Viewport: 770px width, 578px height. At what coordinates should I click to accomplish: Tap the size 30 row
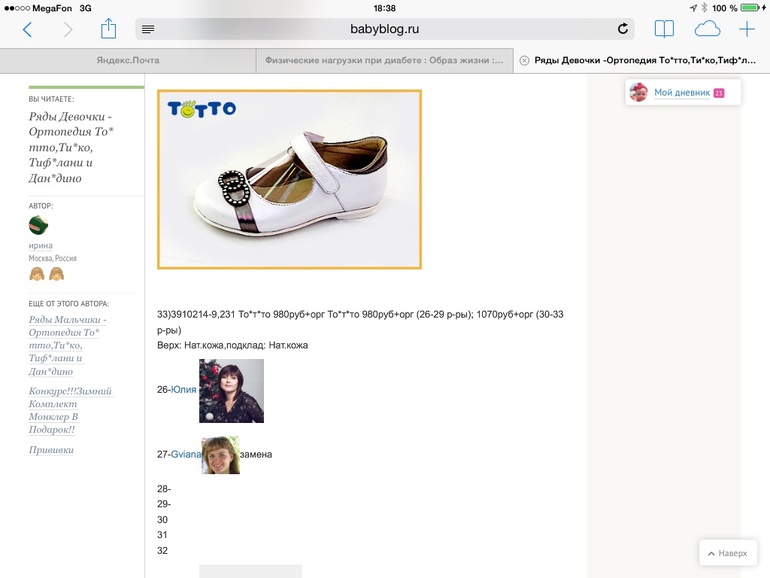163,520
